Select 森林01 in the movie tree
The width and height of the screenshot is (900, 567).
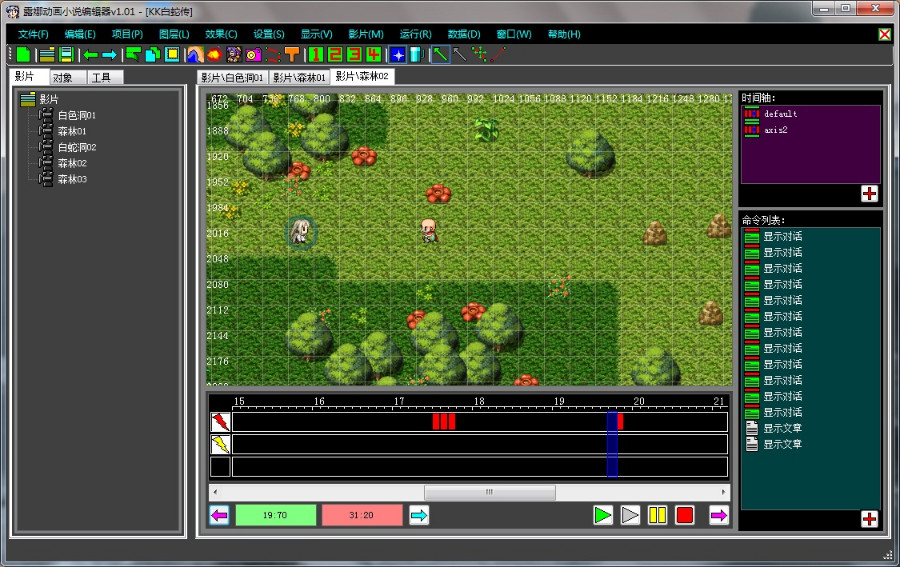pos(72,131)
